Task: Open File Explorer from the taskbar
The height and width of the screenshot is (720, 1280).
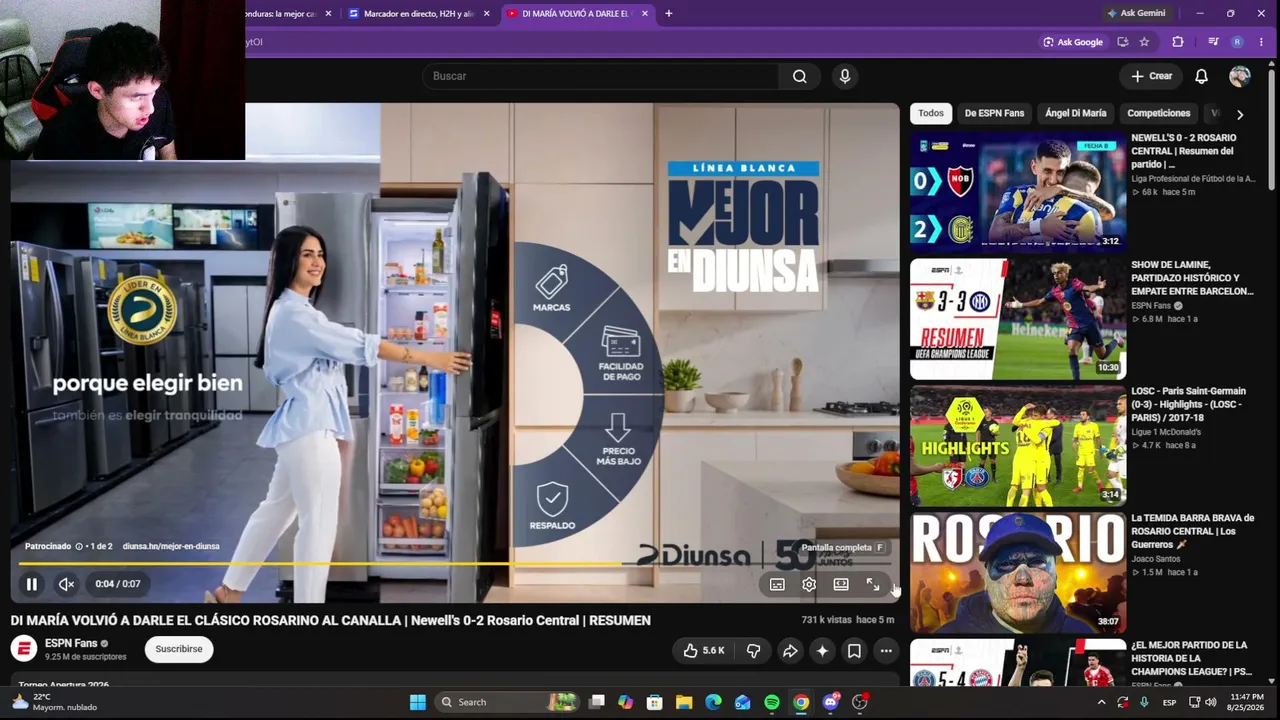Action: [684, 703]
